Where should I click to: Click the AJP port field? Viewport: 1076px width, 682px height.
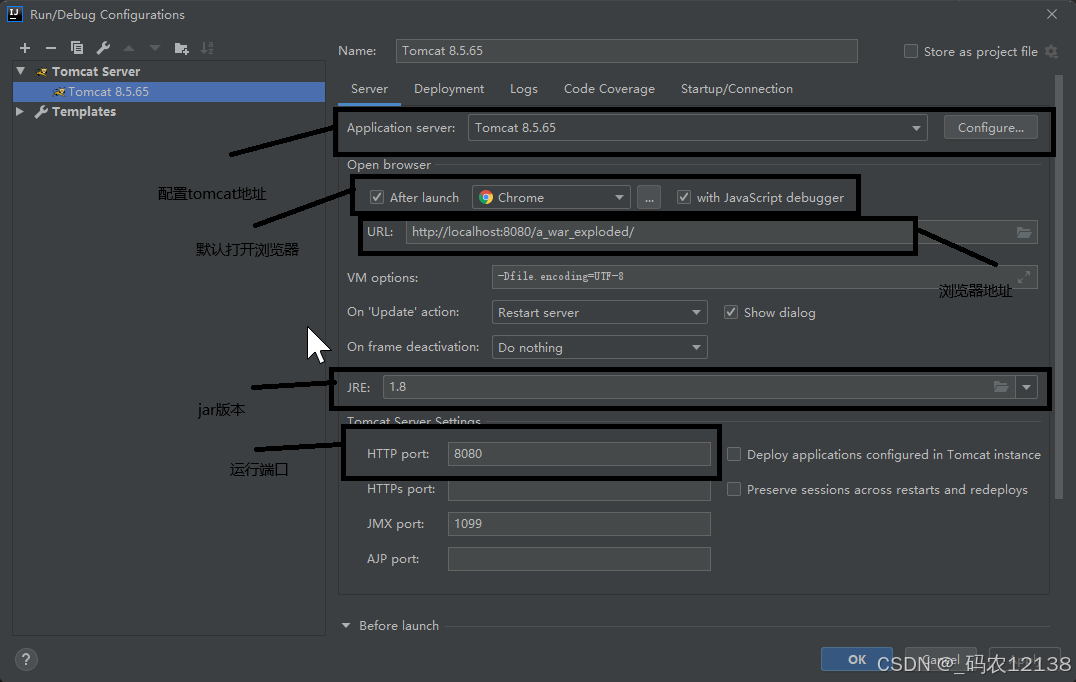point(579,558)
